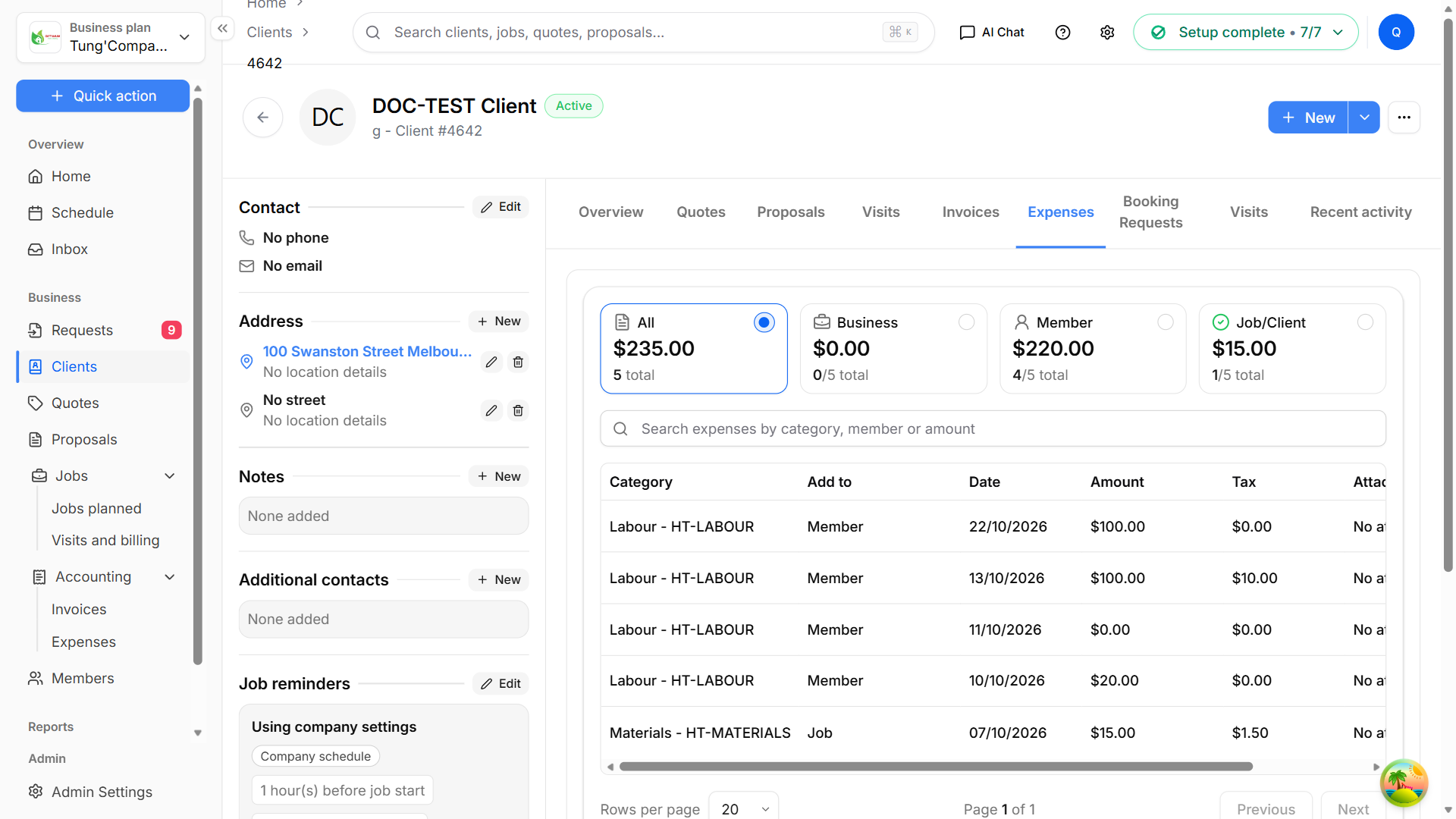
Task: Select the All expenses radio filter
Action: (x=764, y=322)
